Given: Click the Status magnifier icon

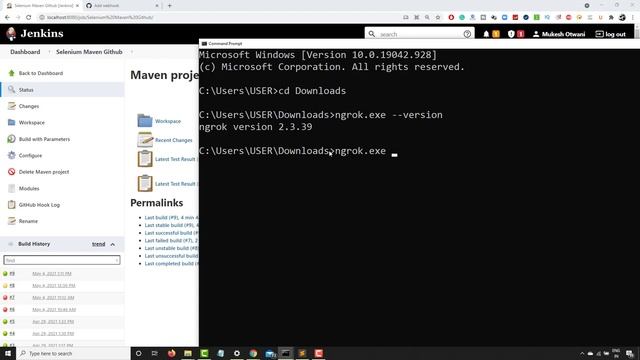Looking at the screenshot, I should (x=11, y=89).
